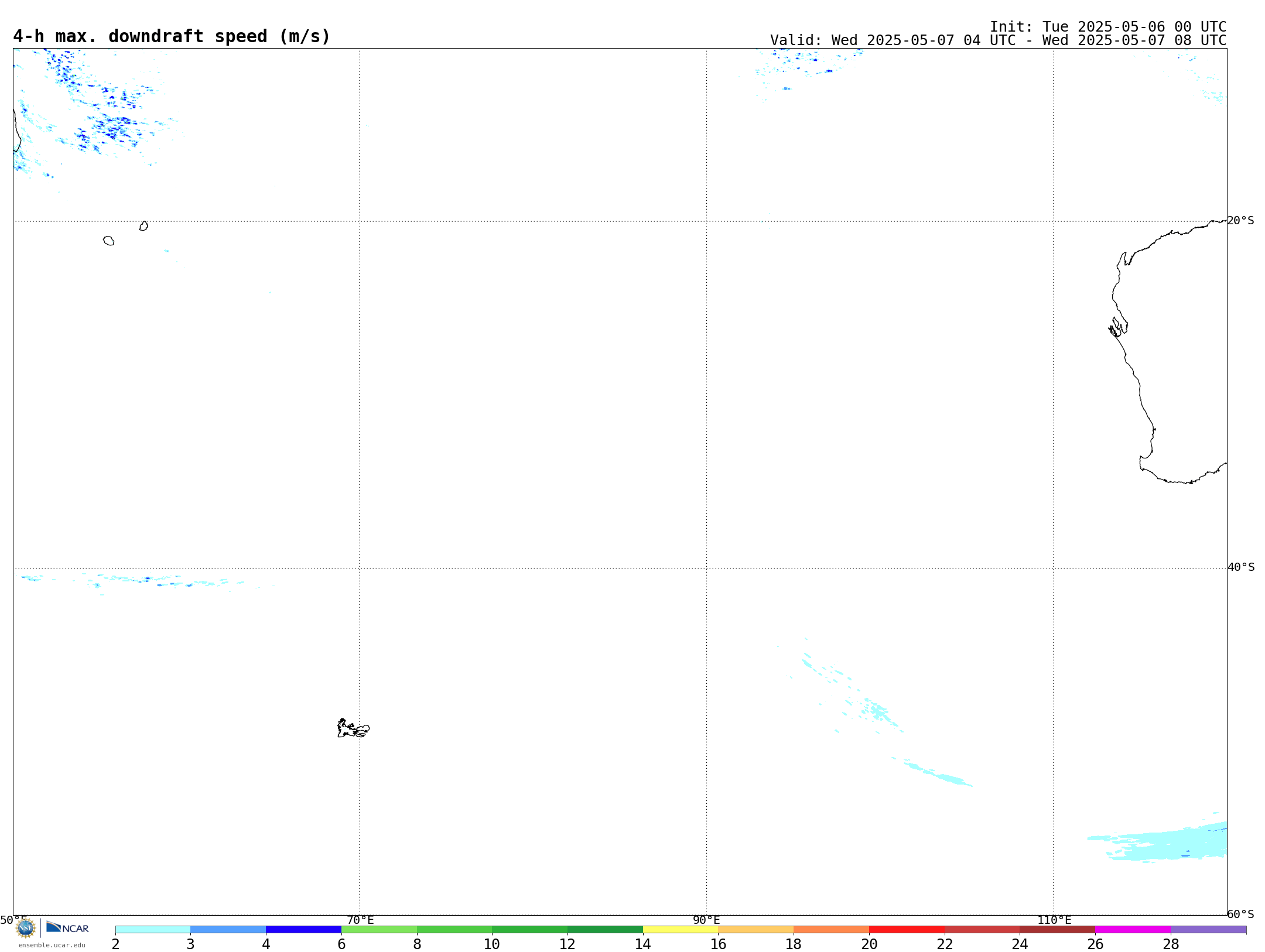Click the colorbar tick label 2
Image resolution: width=1265 pixels, height=952 pixels.
coord(115,944)
